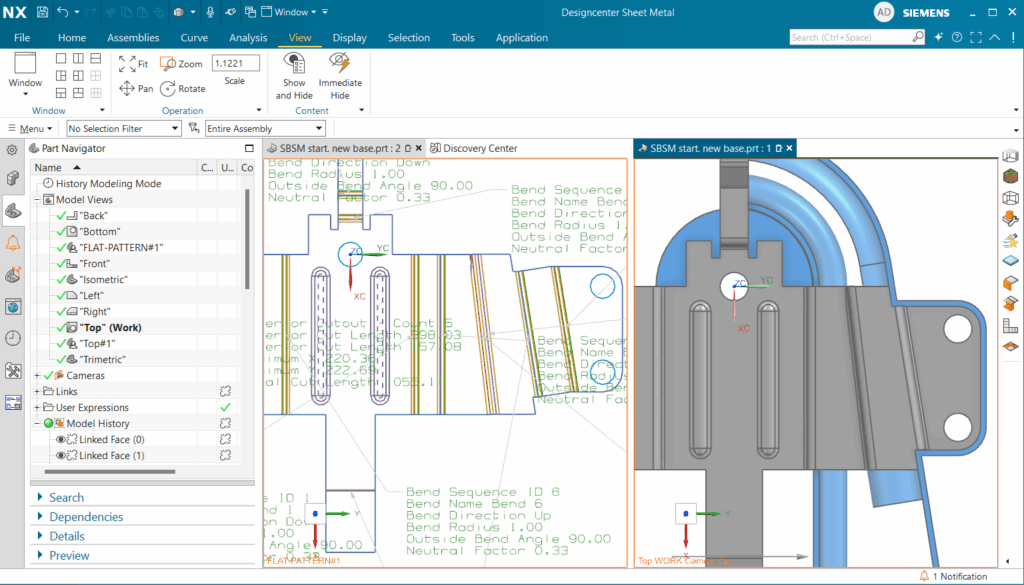The height and width of the screenshot is (585, 1024).
Task: Open the No Selection Filter dropdown
Action: pos(123,129)
